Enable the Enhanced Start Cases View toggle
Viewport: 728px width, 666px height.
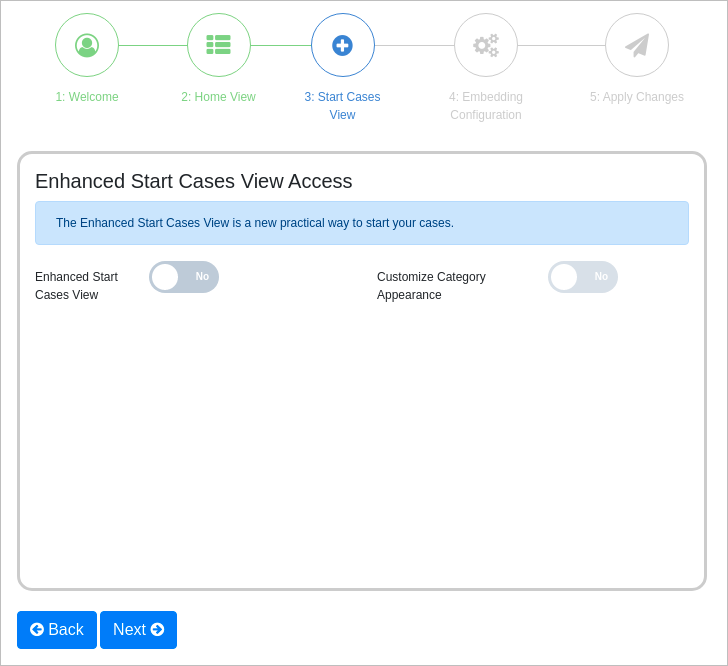pos(184,277)
